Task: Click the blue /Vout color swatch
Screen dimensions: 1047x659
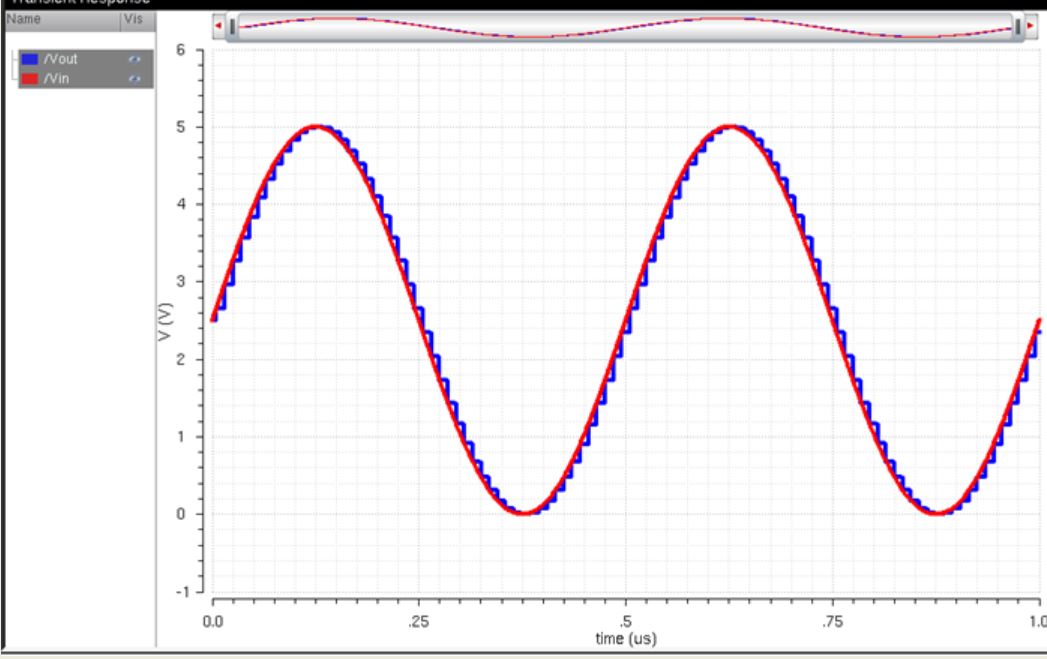Action: pyautogui.click(x=30, y=59)
